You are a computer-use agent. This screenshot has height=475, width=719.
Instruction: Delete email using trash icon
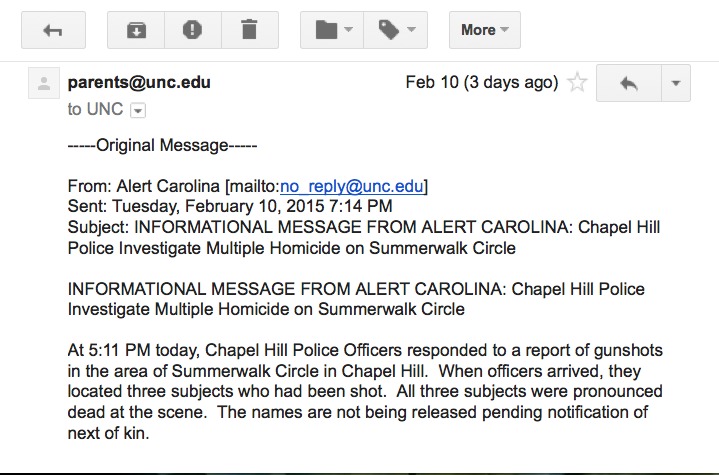pyautogui.click(x=250, y=30)
